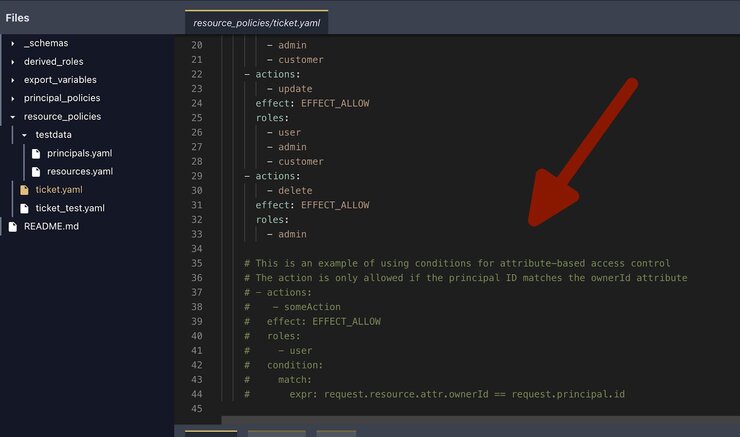The width and height of the screenshot is (740, 437).
Task: Open principals.yaml in the file tree
Action: coord(80,153)
